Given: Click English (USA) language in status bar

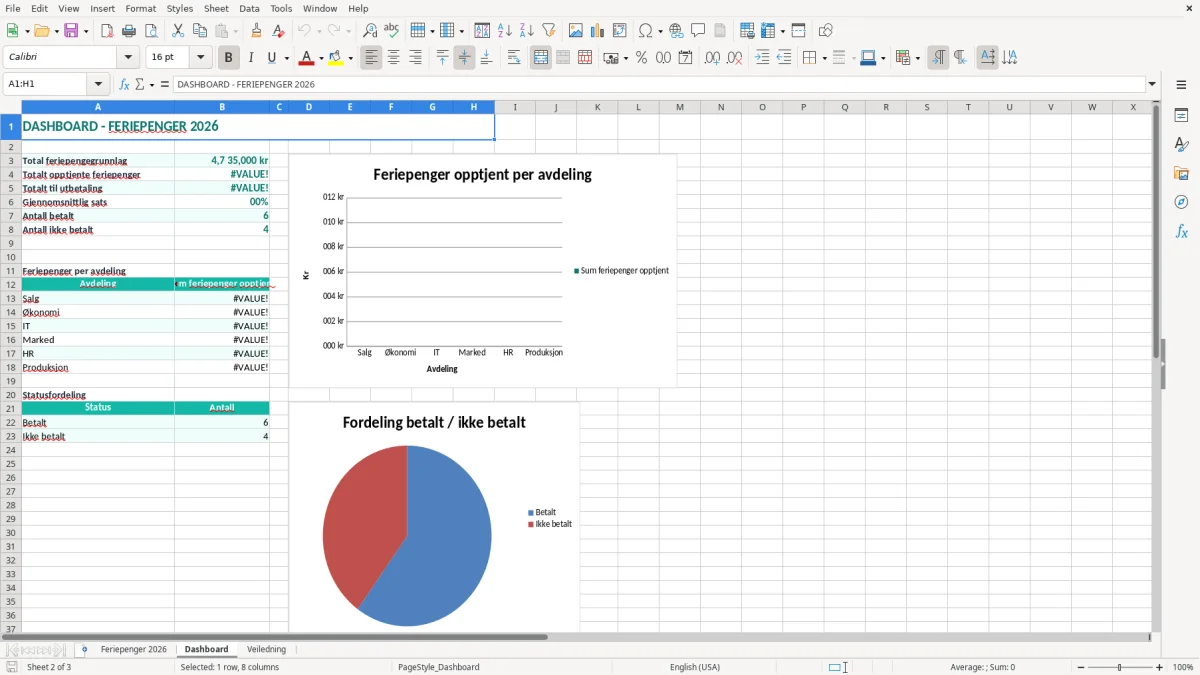Looking at the screenshot, I should [x=694, y=667].
